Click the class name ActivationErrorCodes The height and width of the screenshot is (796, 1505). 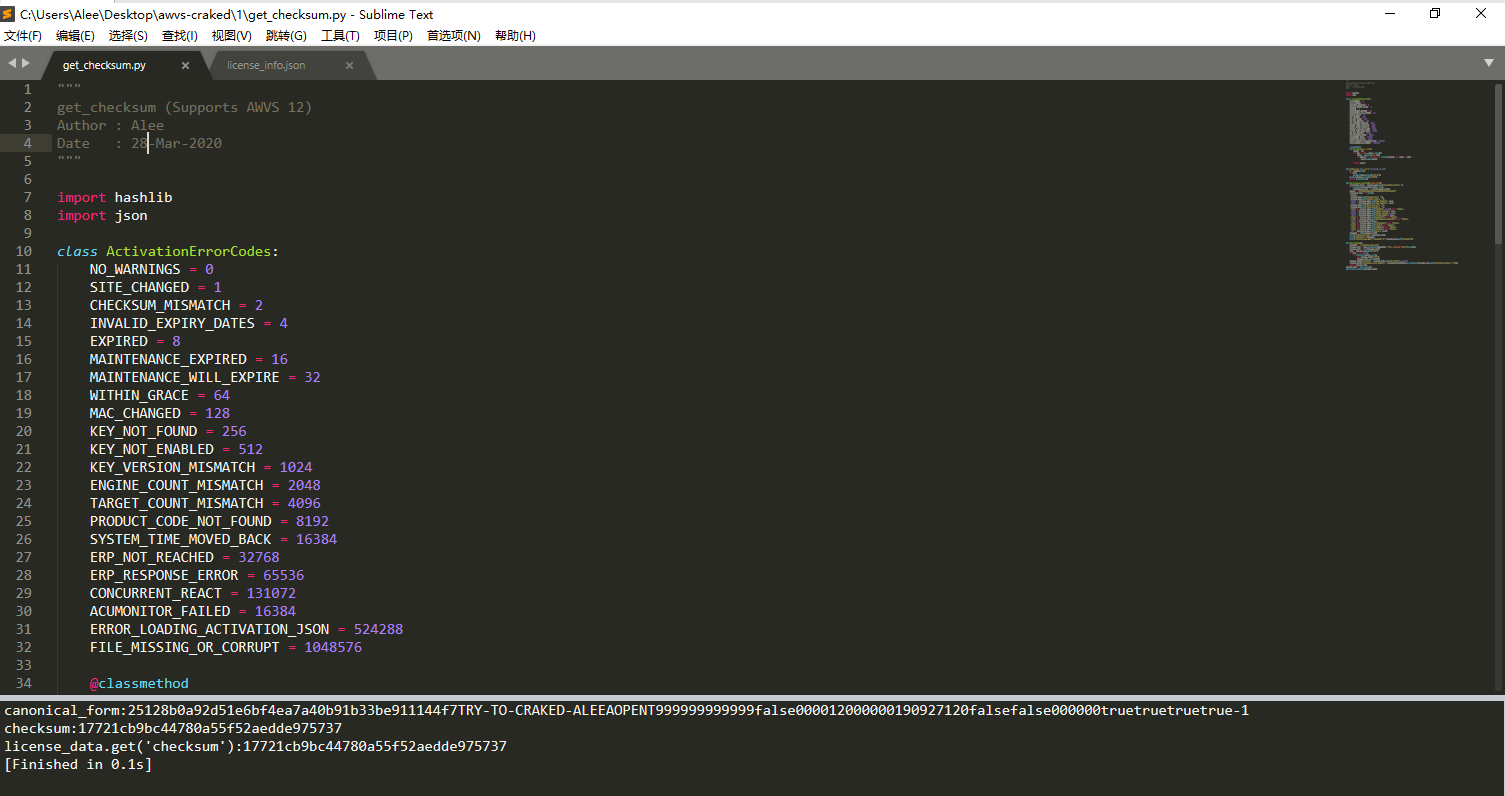(x=189, y=251)
